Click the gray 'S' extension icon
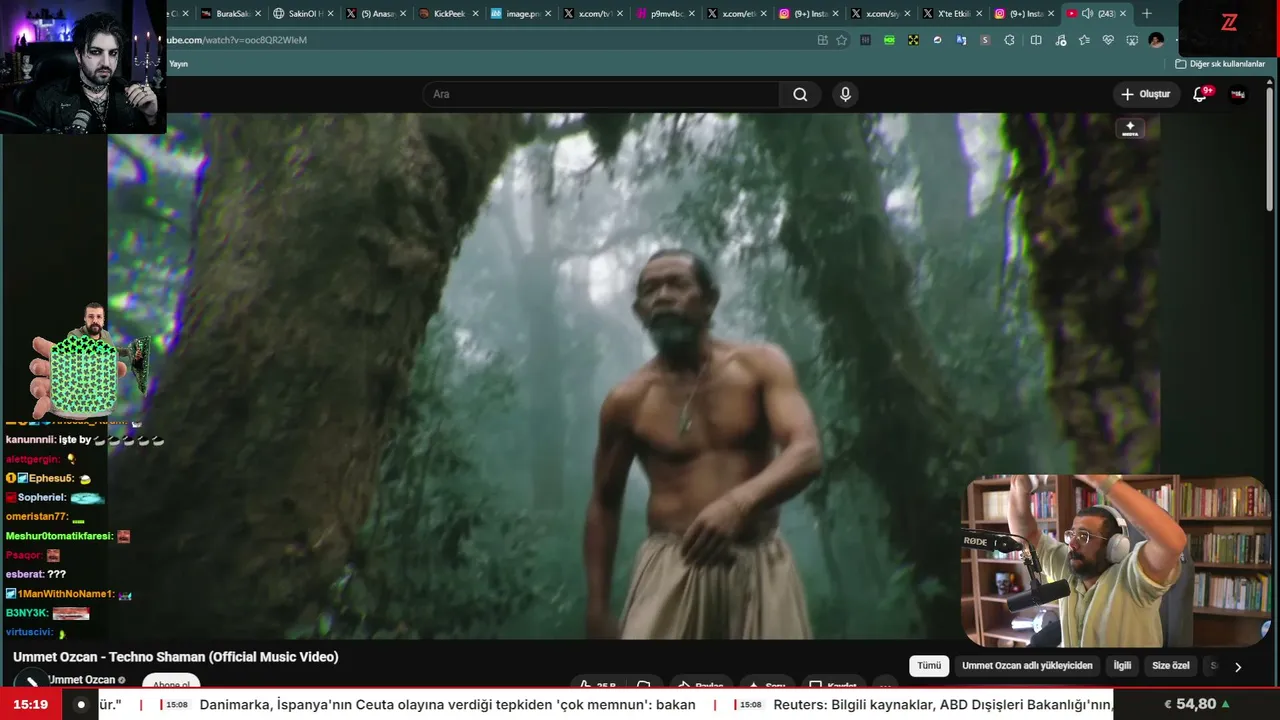 point(985,40)
